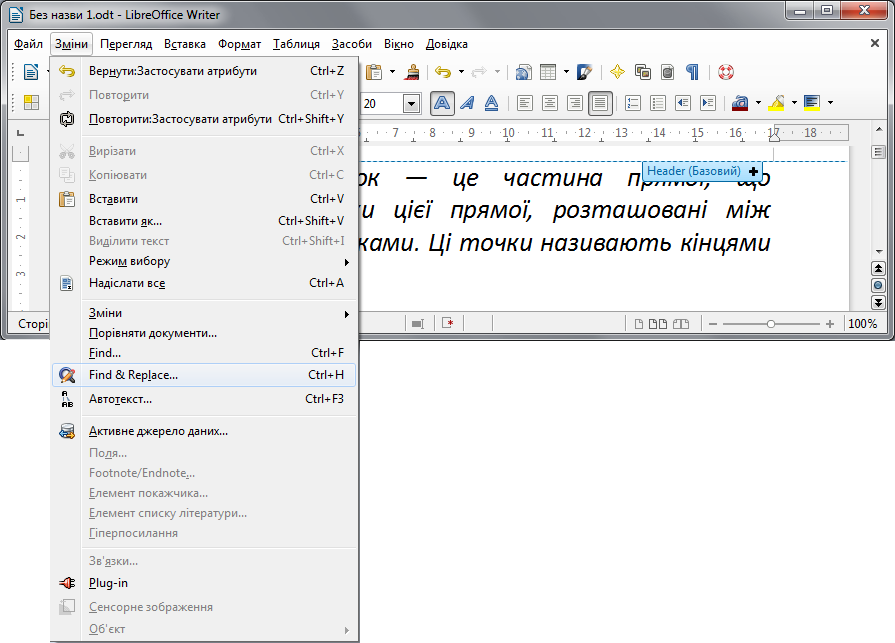
Task: Click the zoom out minus button
Action: pos(712,324)
